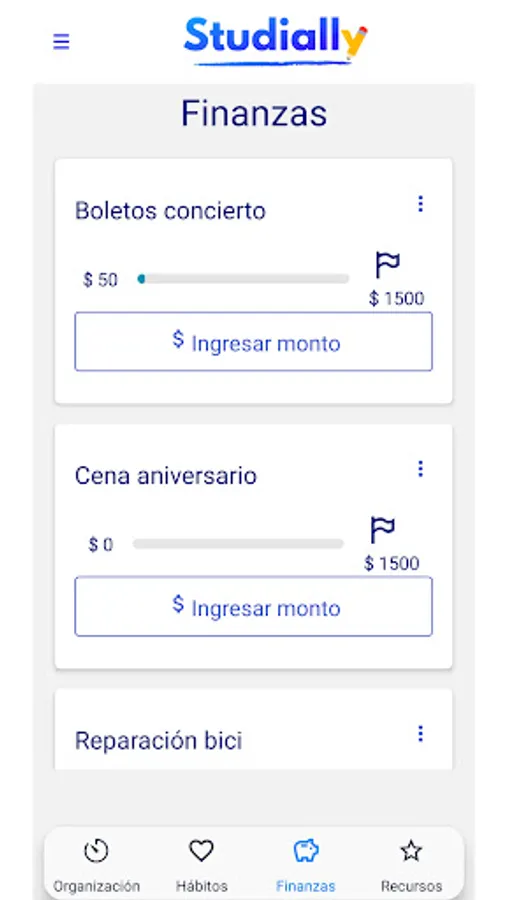
Task: Select the Finanzas piggy bank icon
Action: click(x=306, y=851)
